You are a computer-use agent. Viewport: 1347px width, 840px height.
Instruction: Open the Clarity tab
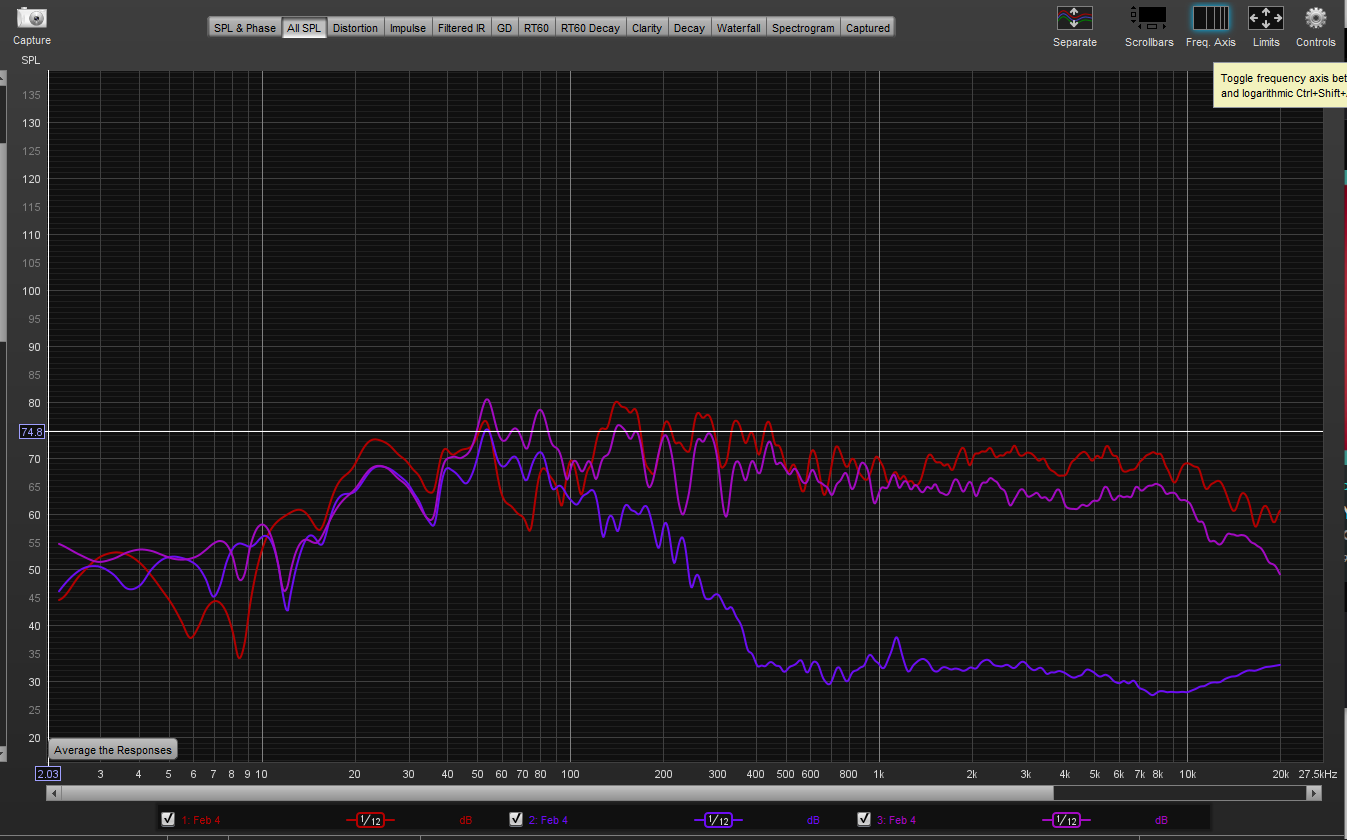point(647,28)
